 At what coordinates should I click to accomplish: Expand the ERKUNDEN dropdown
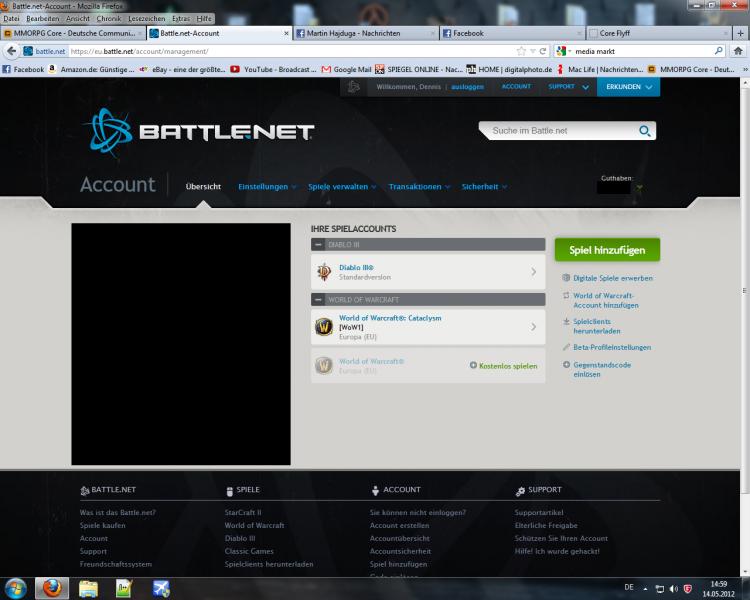(x=629, y=88)
